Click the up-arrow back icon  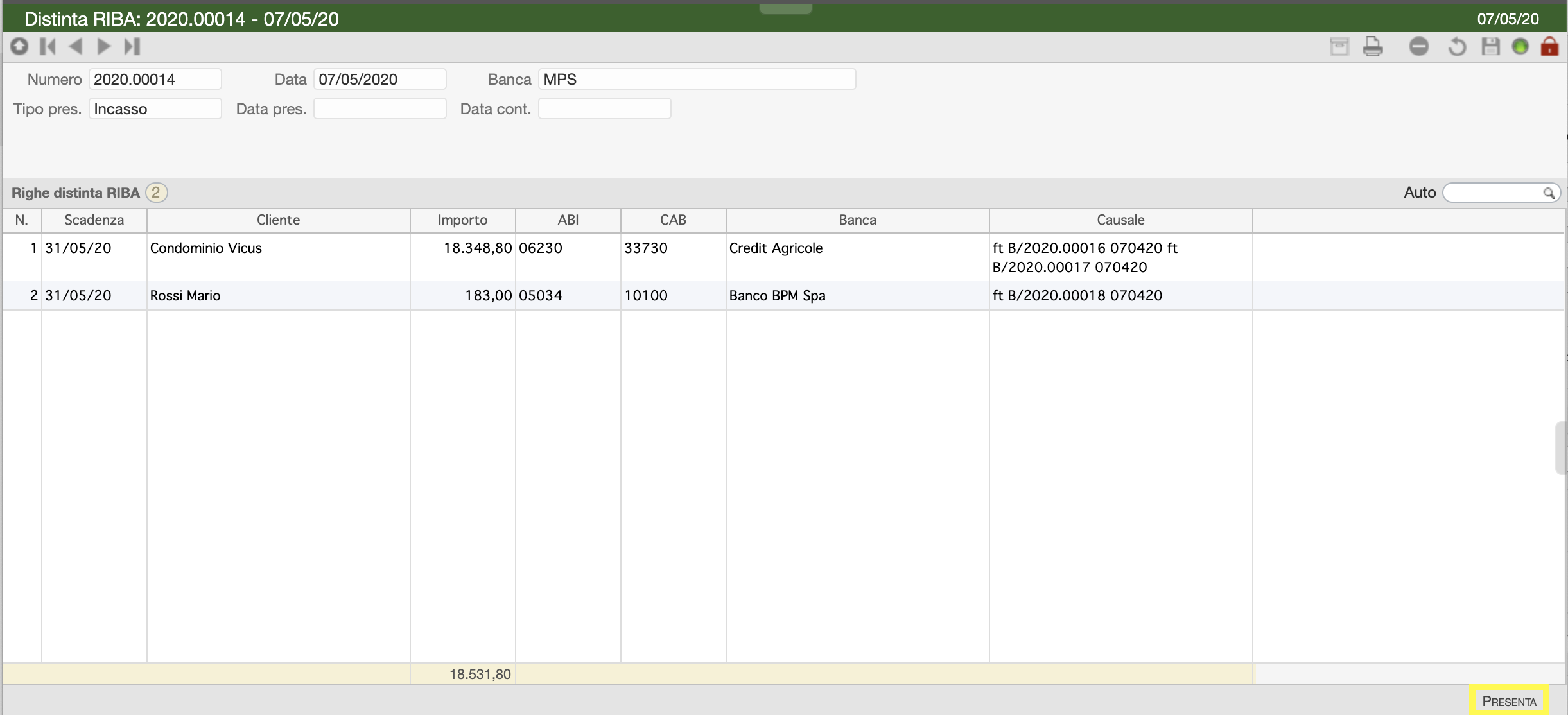(19, 46)
